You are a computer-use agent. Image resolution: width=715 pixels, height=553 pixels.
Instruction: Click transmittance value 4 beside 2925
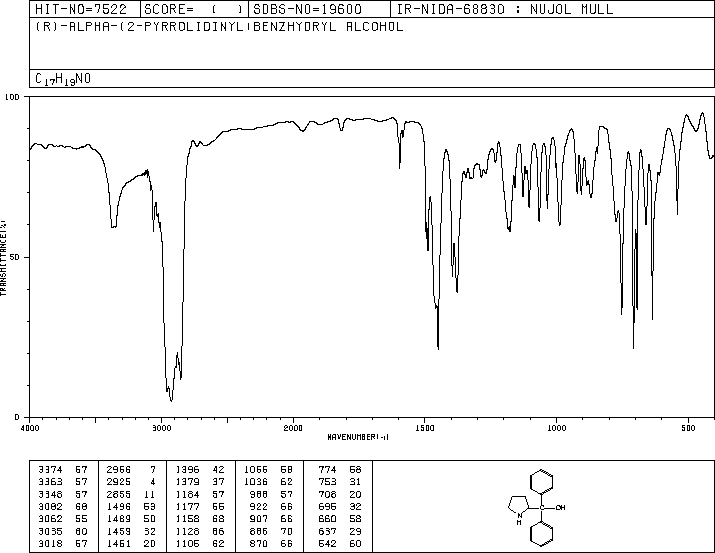tap(153, 482)
